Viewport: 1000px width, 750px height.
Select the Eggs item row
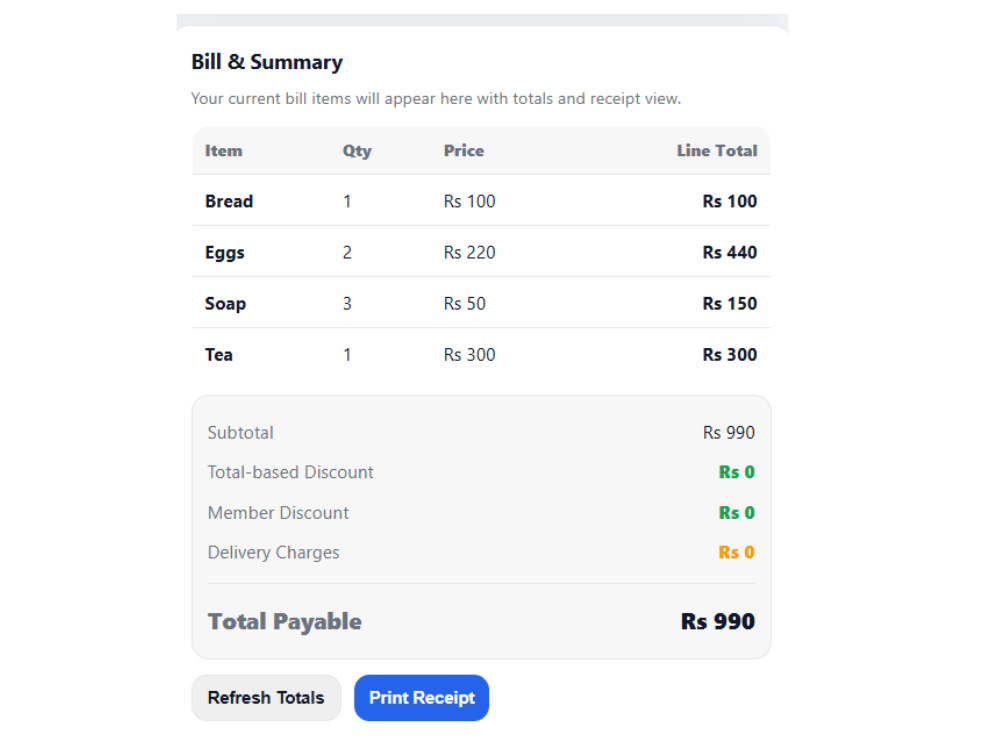point(481,252)
